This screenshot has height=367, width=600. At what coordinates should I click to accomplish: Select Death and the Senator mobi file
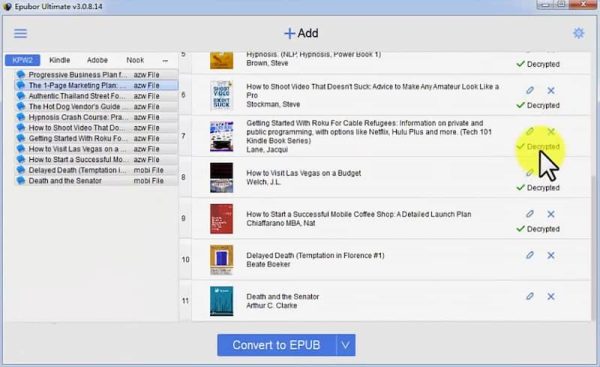tap(96, 181)
